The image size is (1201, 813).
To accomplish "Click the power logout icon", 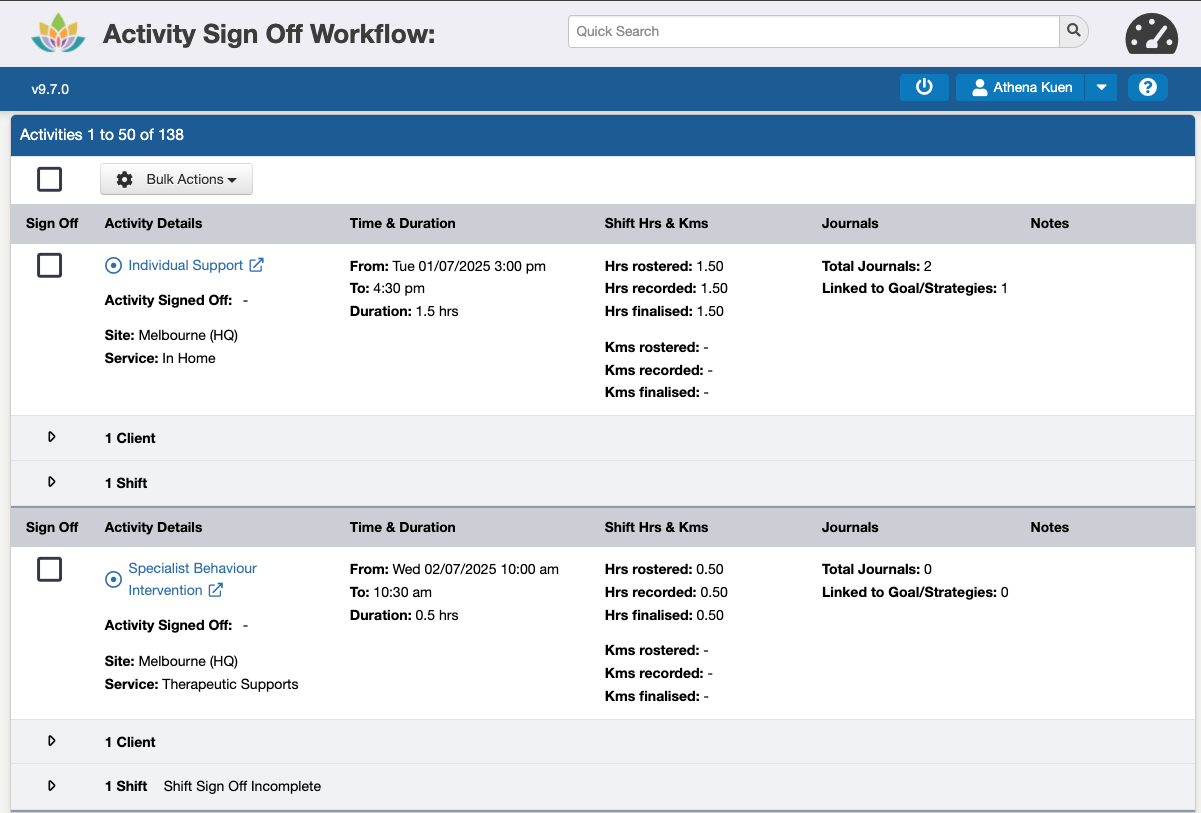I will [924, 87].
